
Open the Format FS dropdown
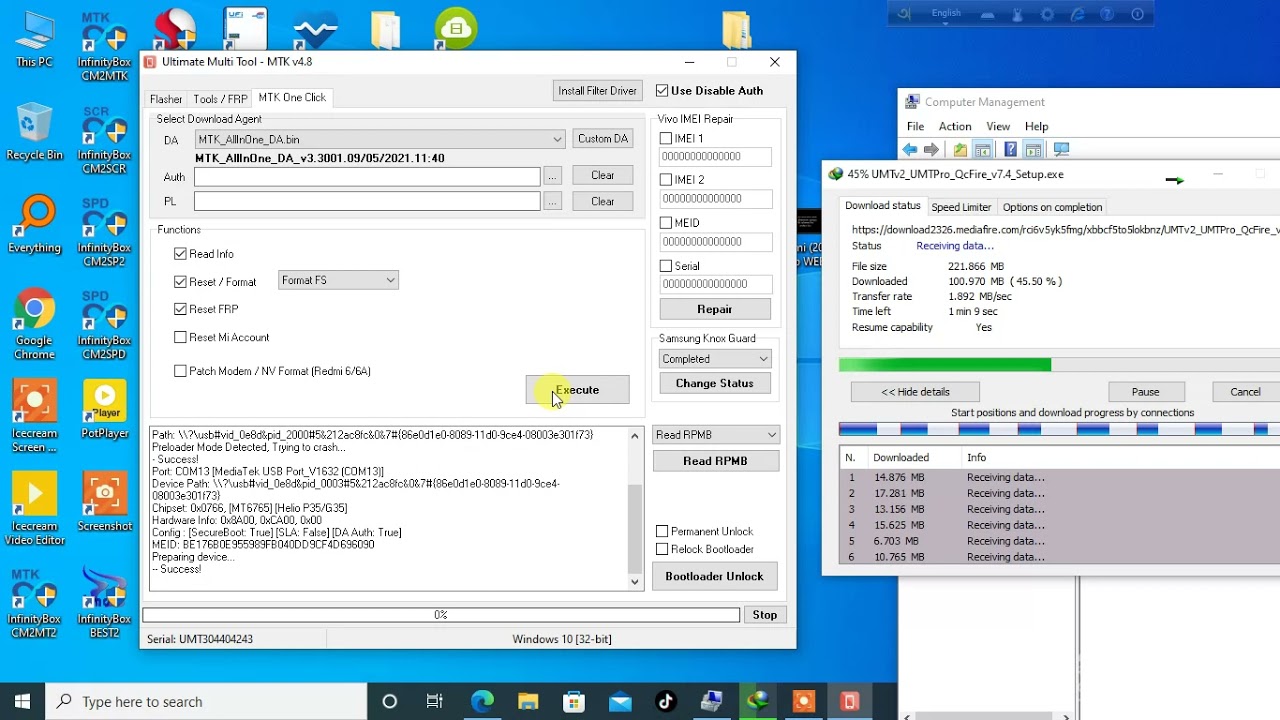[338, 281]
